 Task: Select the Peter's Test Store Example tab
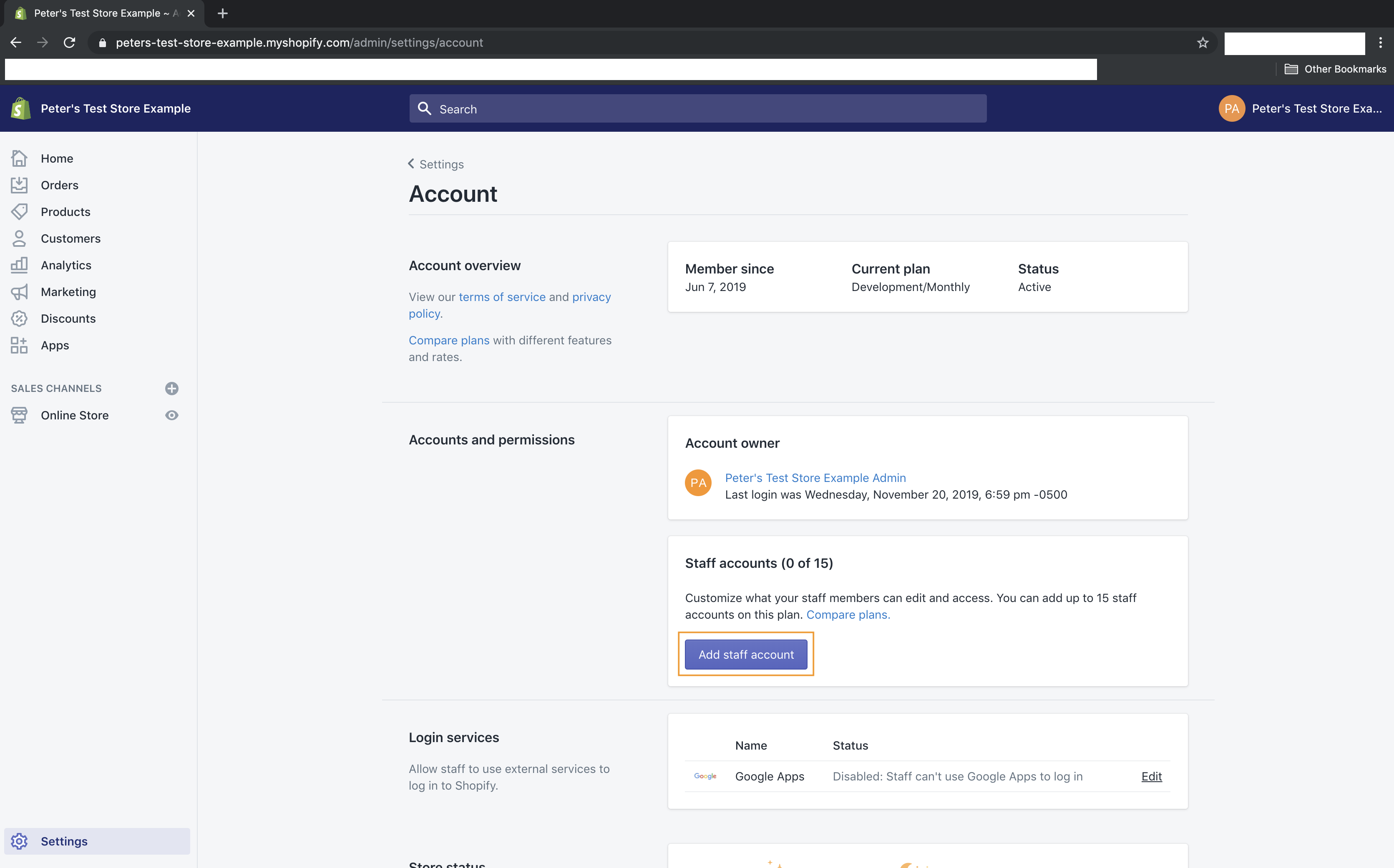point(105,13)
